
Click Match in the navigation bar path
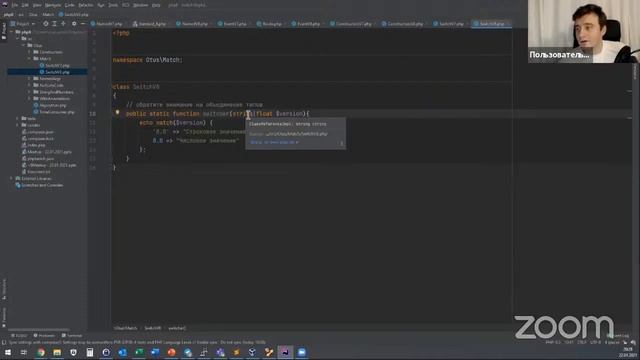coord(48,14)
